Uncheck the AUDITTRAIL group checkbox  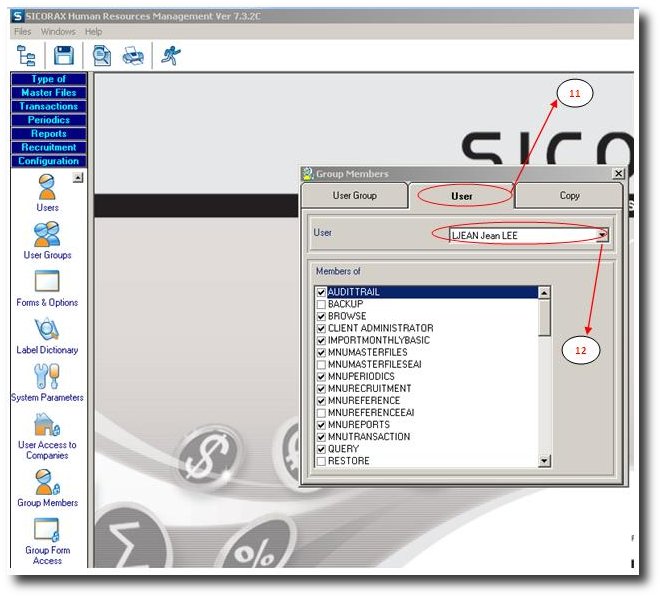pos(321,292)
